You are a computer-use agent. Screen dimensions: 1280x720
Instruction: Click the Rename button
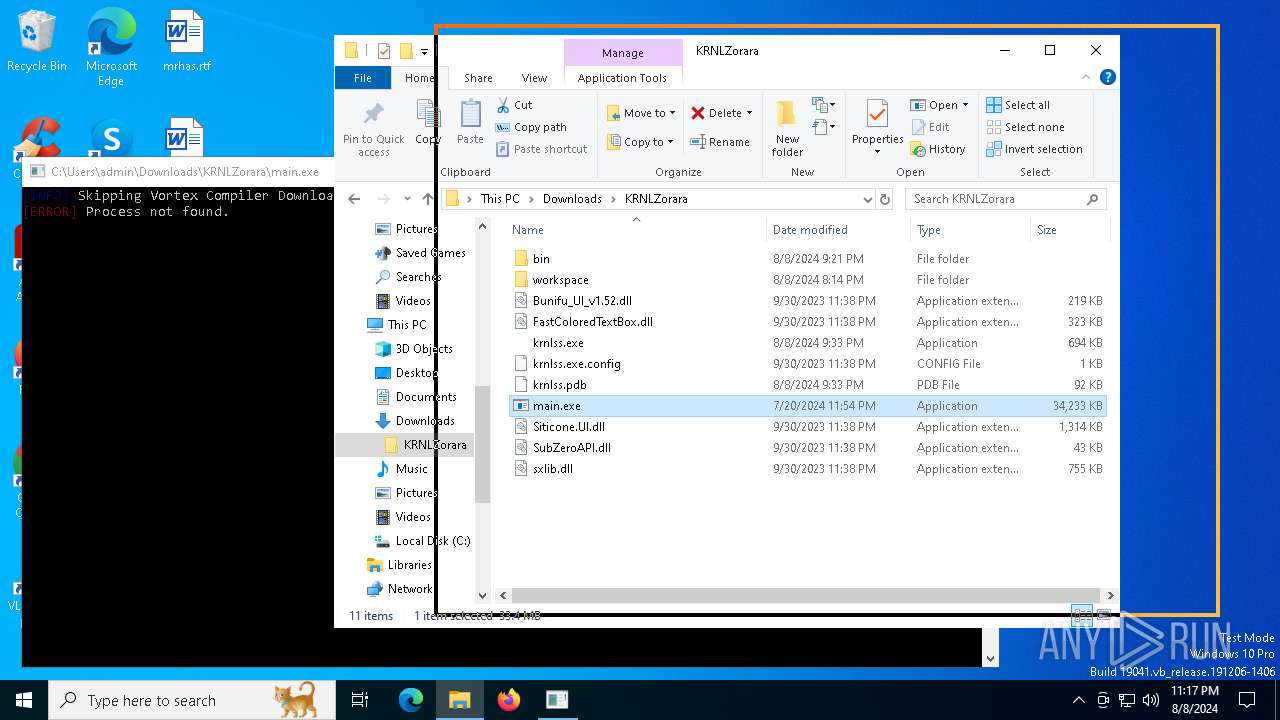coord(720,142)
